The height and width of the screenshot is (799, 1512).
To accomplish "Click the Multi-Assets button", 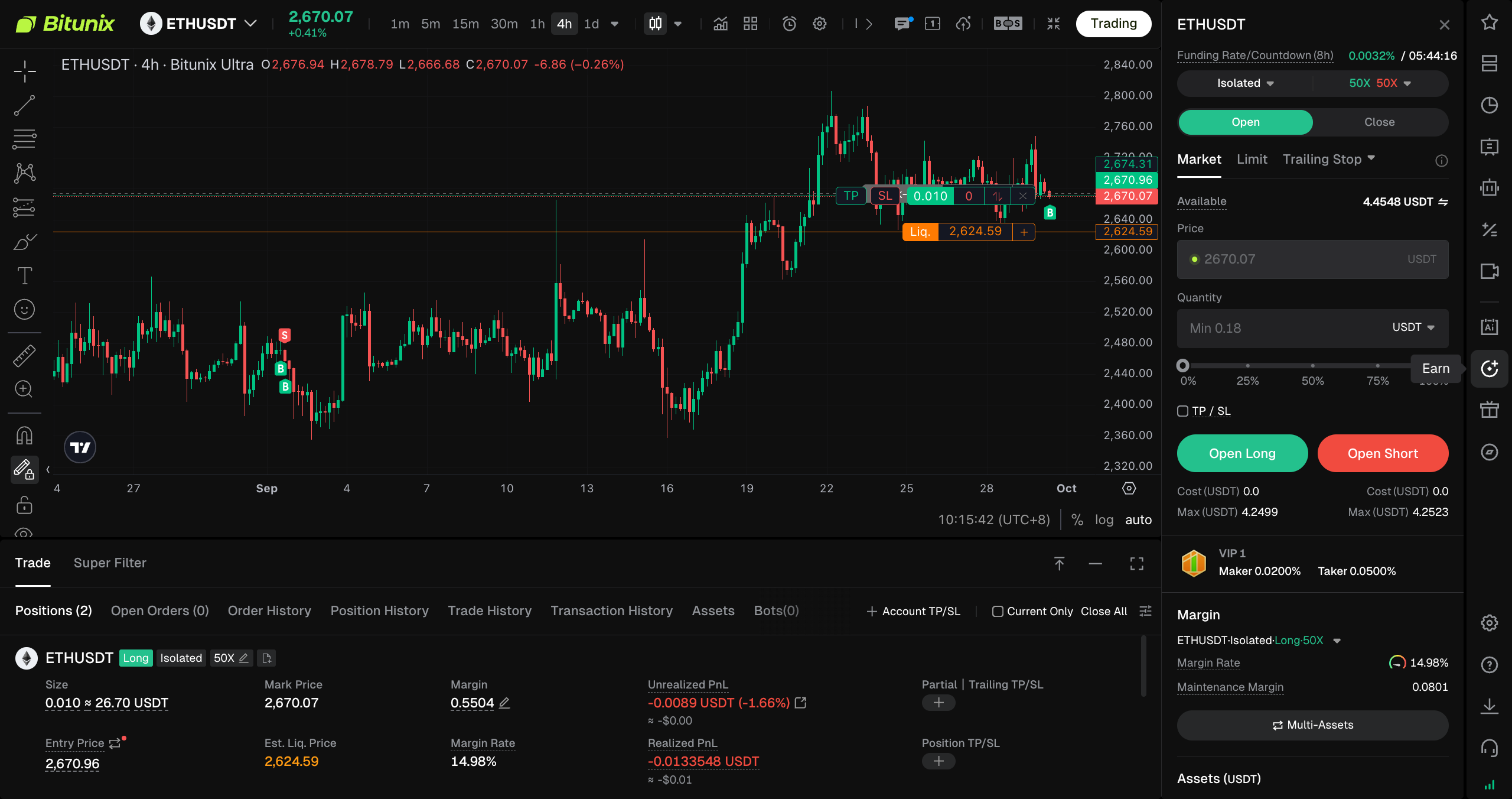I will (1312, 725).
